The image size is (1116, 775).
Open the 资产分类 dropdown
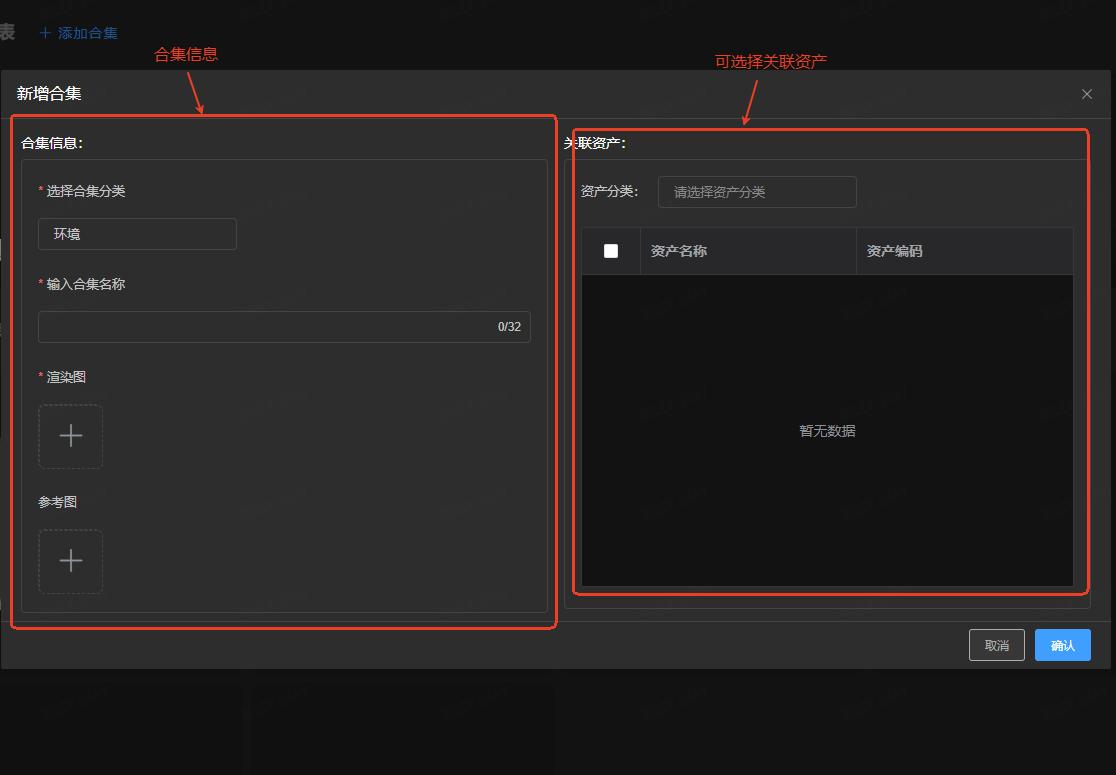(x=756, y=192)
